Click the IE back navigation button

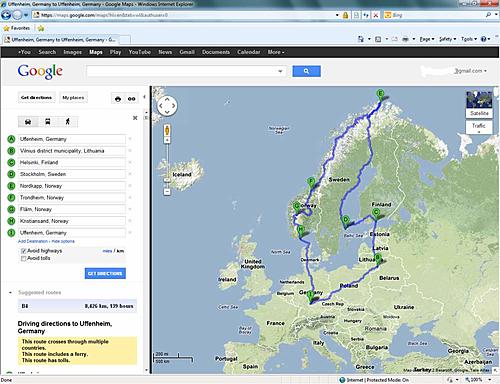6,15
